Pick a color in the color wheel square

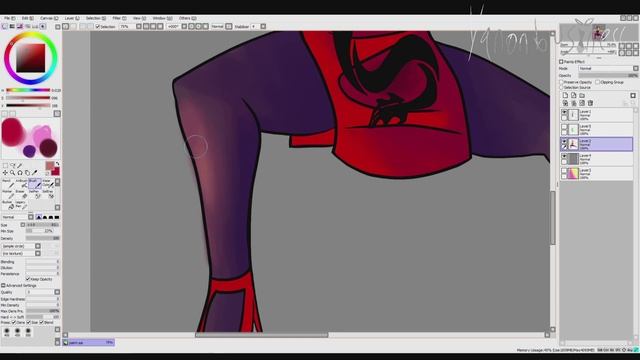point(31,58)
